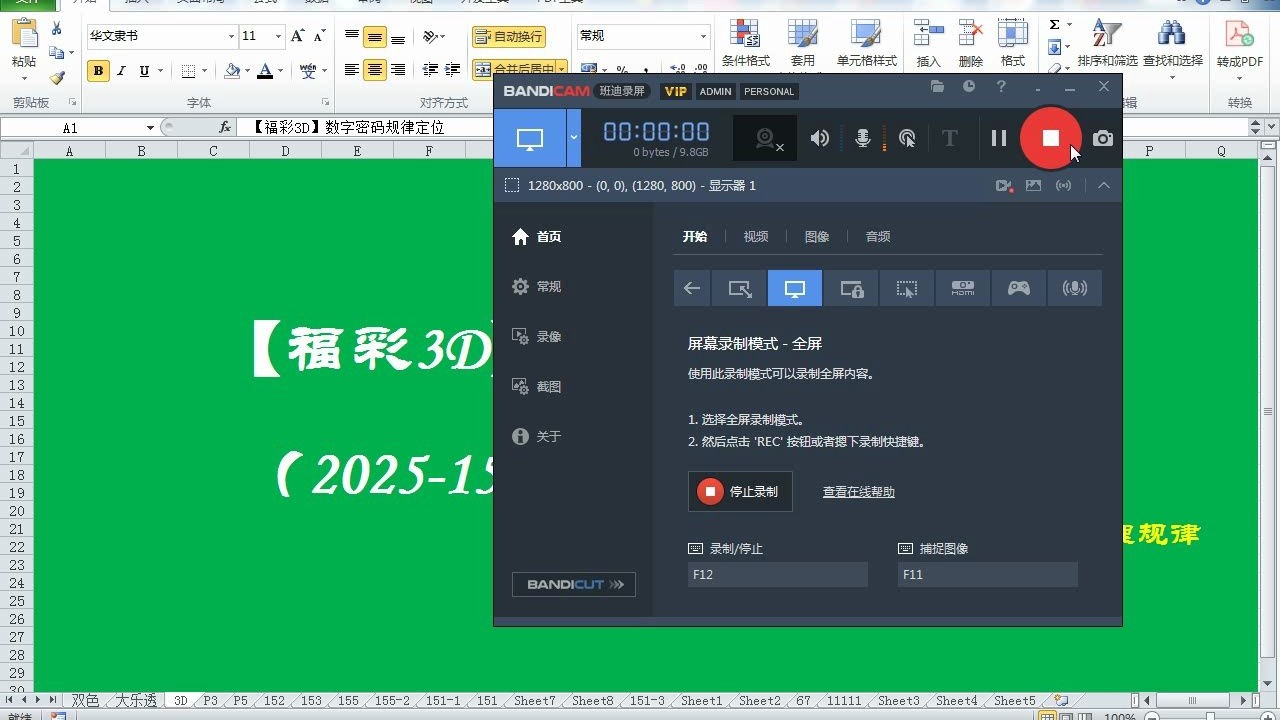Select the full screen recording mode icon

coord(795,288)
